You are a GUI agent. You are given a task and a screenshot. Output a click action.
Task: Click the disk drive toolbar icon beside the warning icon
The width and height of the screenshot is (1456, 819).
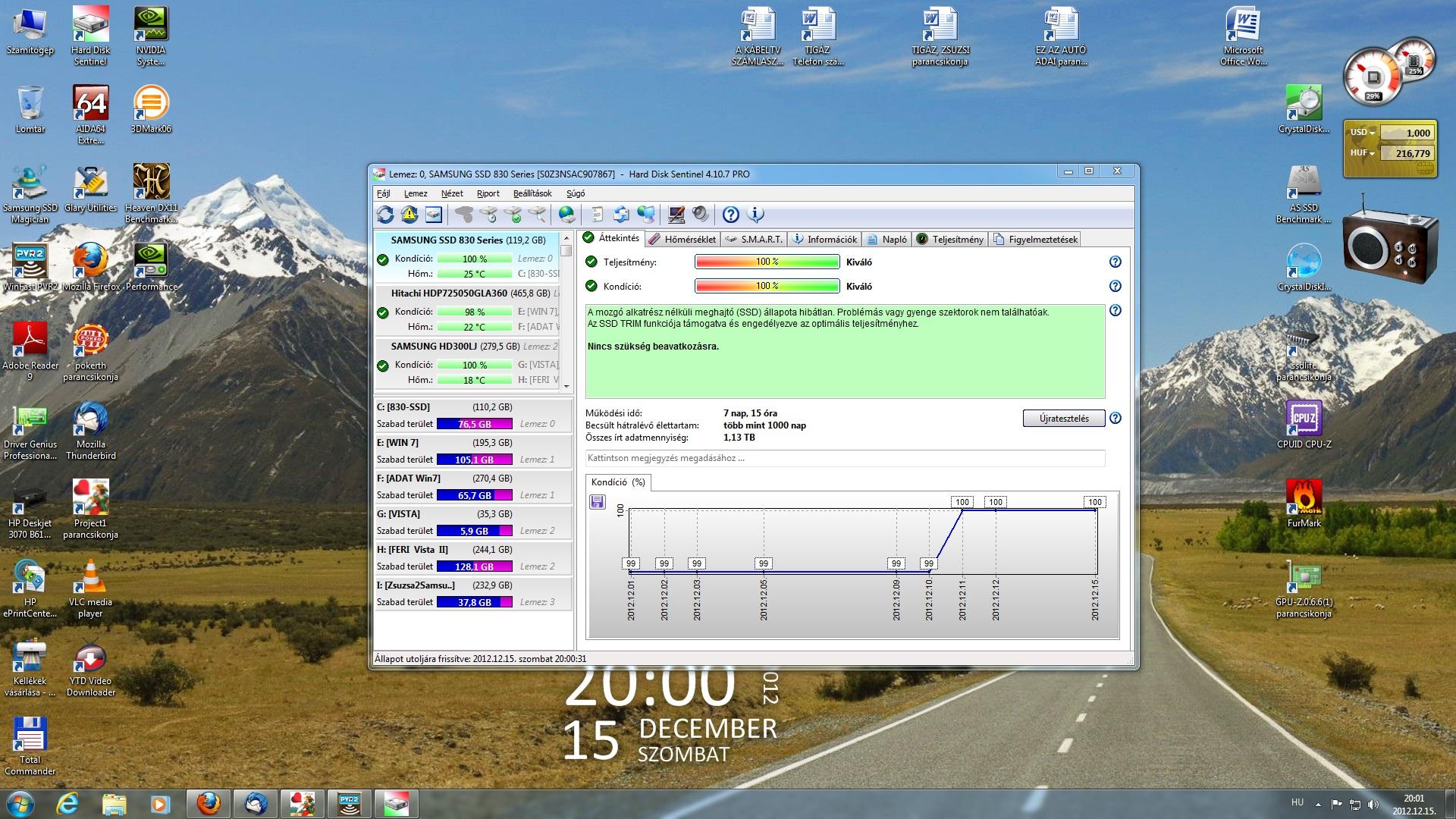[433, 215]
